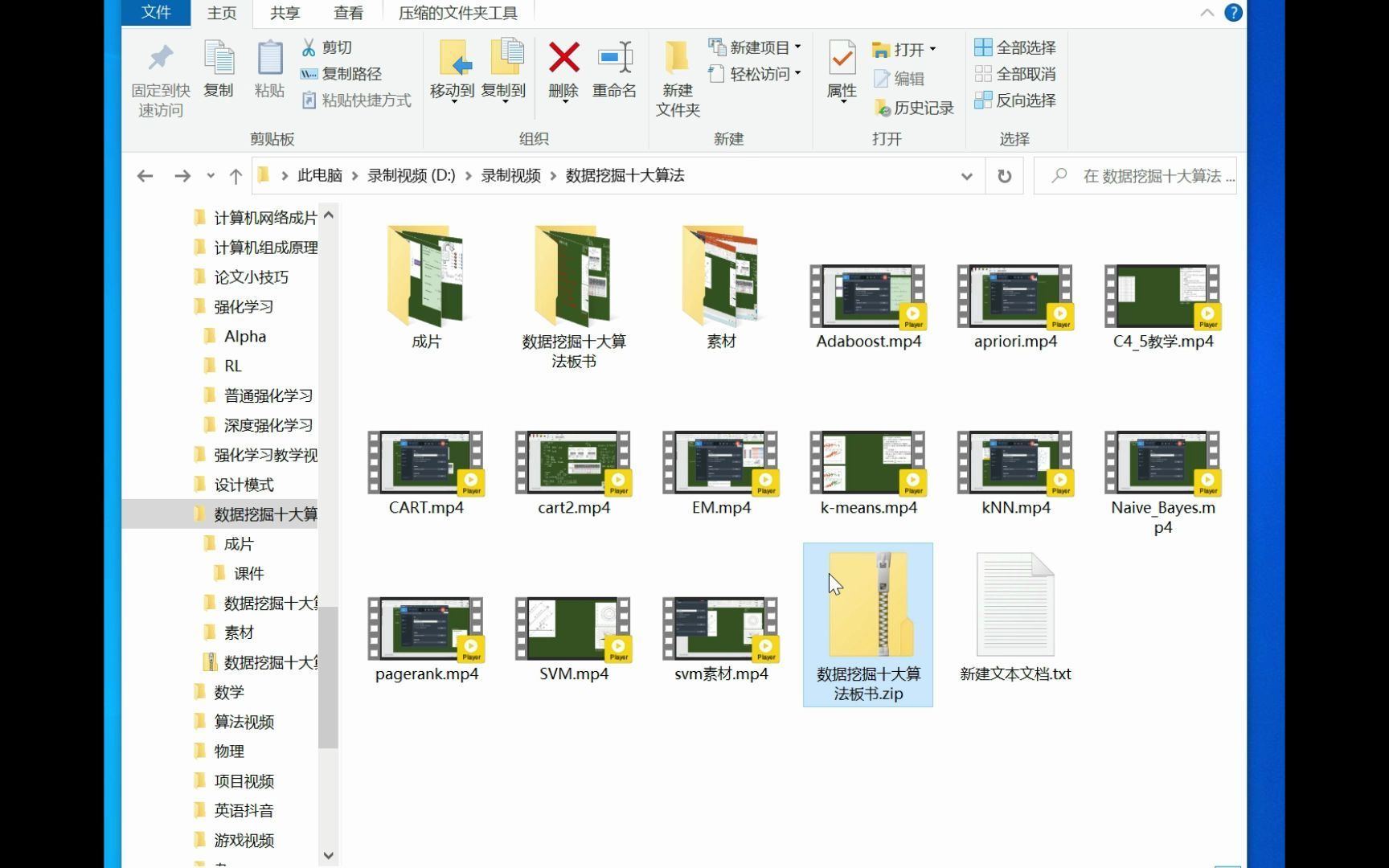
Task: Click the Copy icon in the ribbon
Action: point(219,68)
